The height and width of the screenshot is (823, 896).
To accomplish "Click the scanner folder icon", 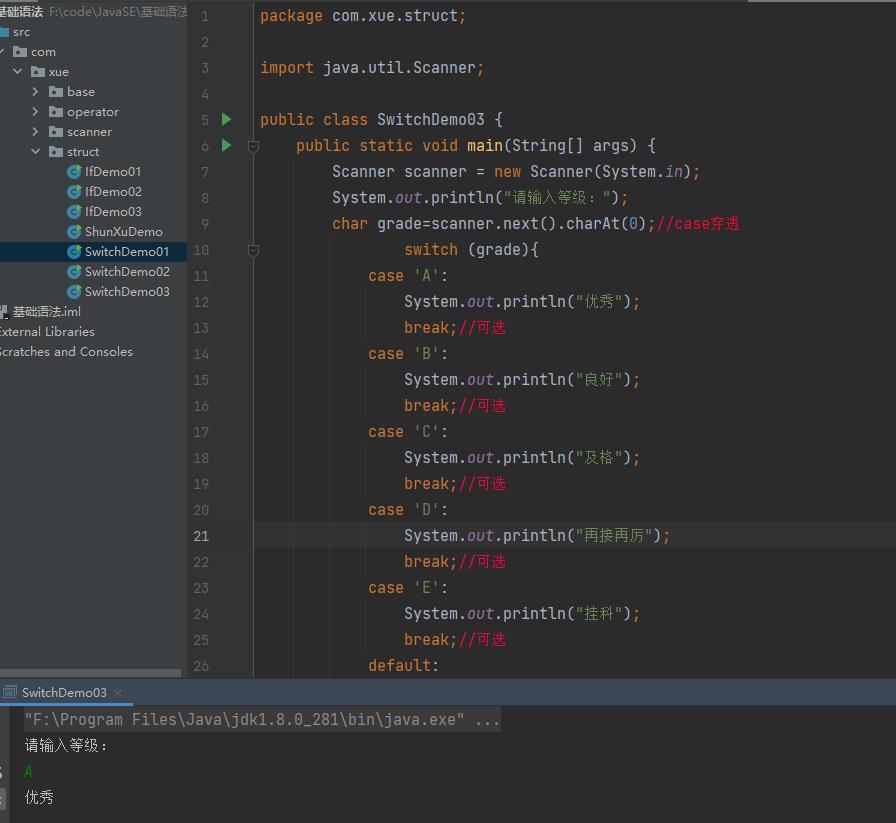I will [x=55, y=132].
